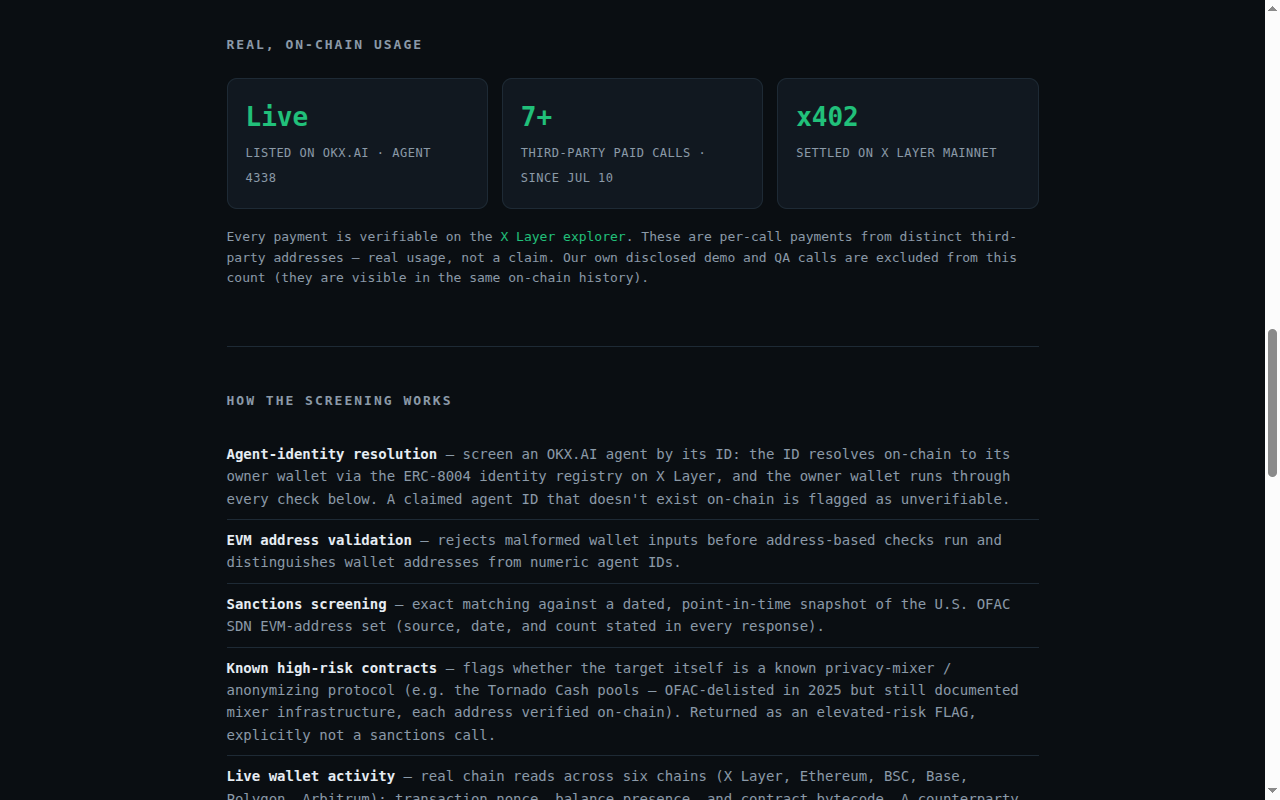Viewport: 1280px width, 800px height.
Task: Click the Sanctions screening item title
Action: coord(306,604)
